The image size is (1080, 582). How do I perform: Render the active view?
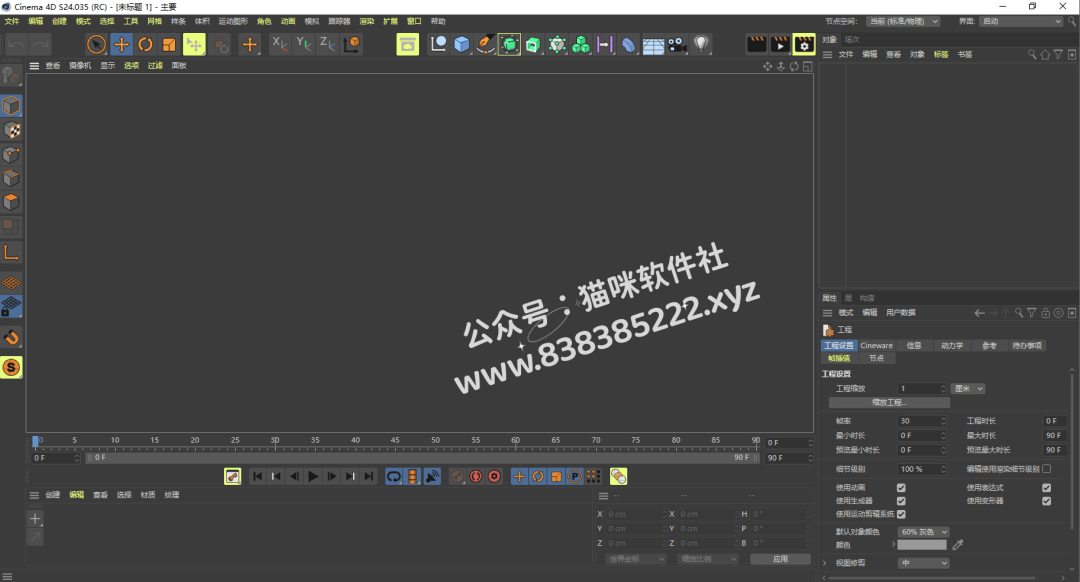pos(756,44)
